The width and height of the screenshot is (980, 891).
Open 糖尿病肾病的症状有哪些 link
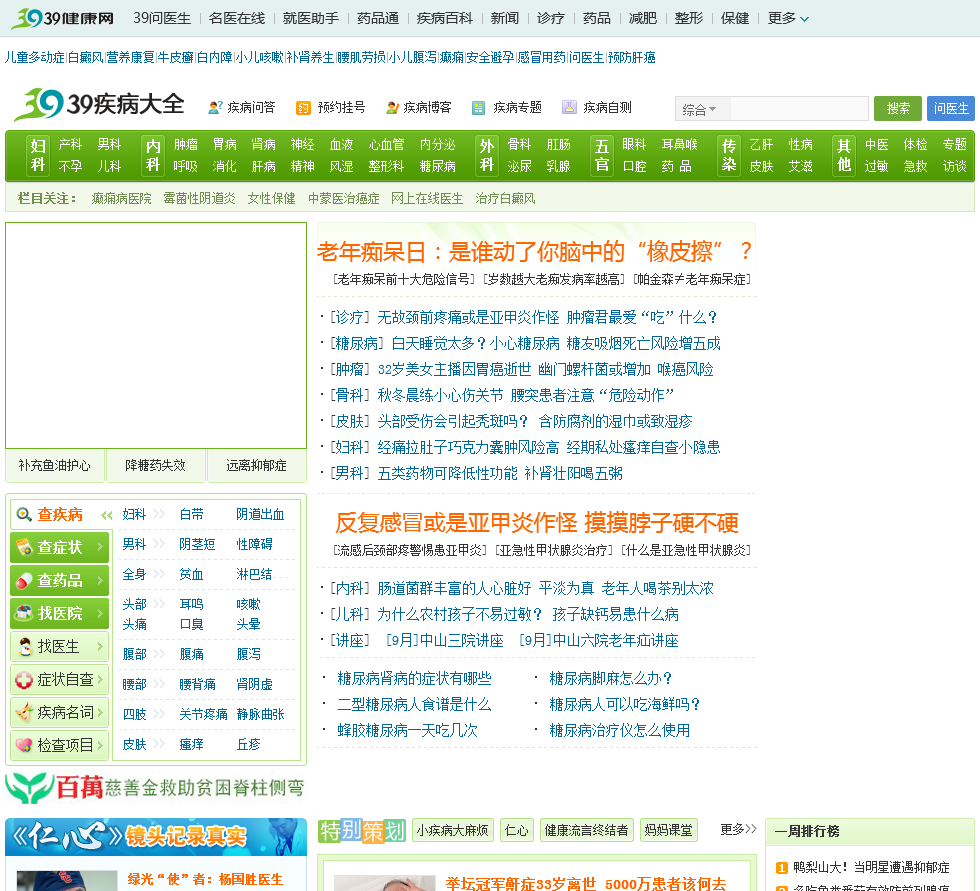point(414,679)
